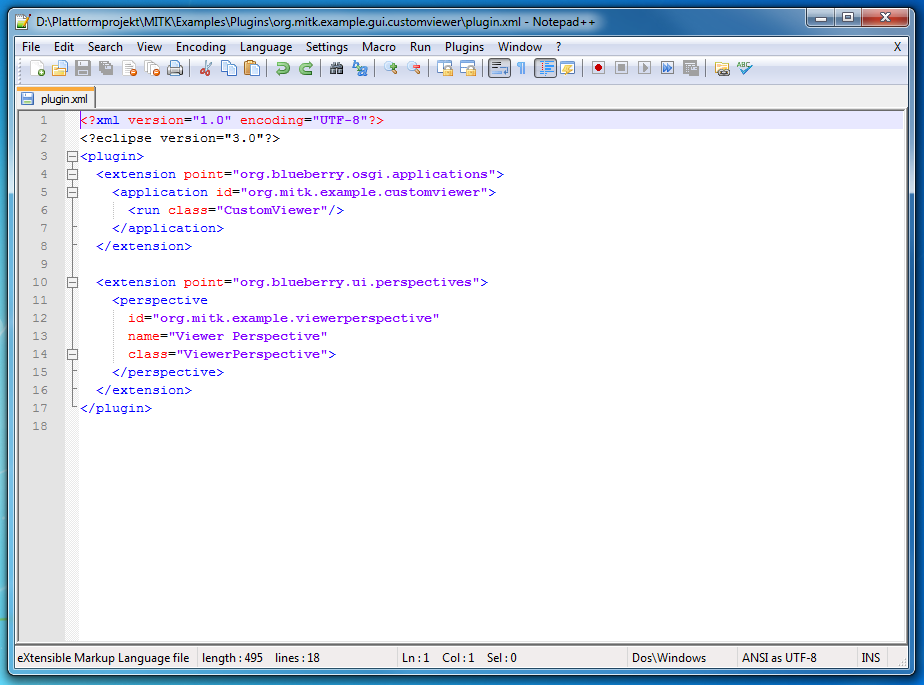Run the ABC spell check icon
The height and width of the screenshot is (685, 924).
click(745, 68)
